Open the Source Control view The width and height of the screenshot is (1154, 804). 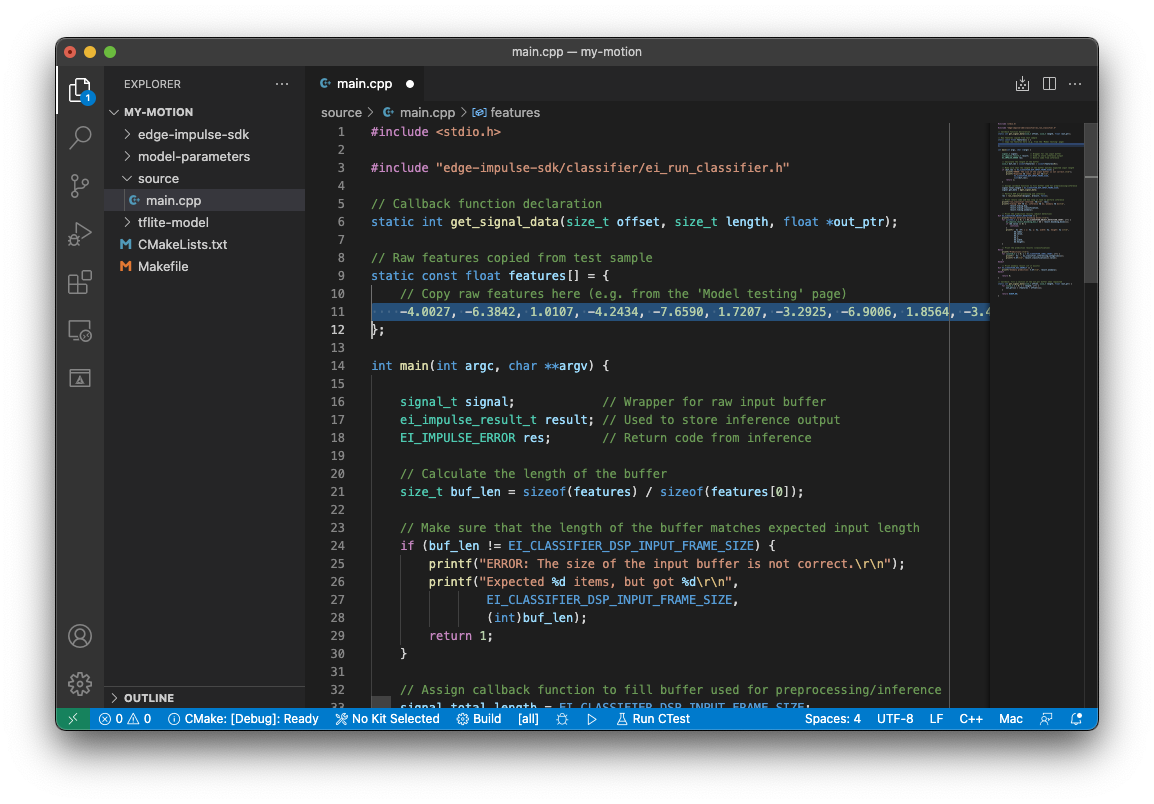tap(80, 185)
